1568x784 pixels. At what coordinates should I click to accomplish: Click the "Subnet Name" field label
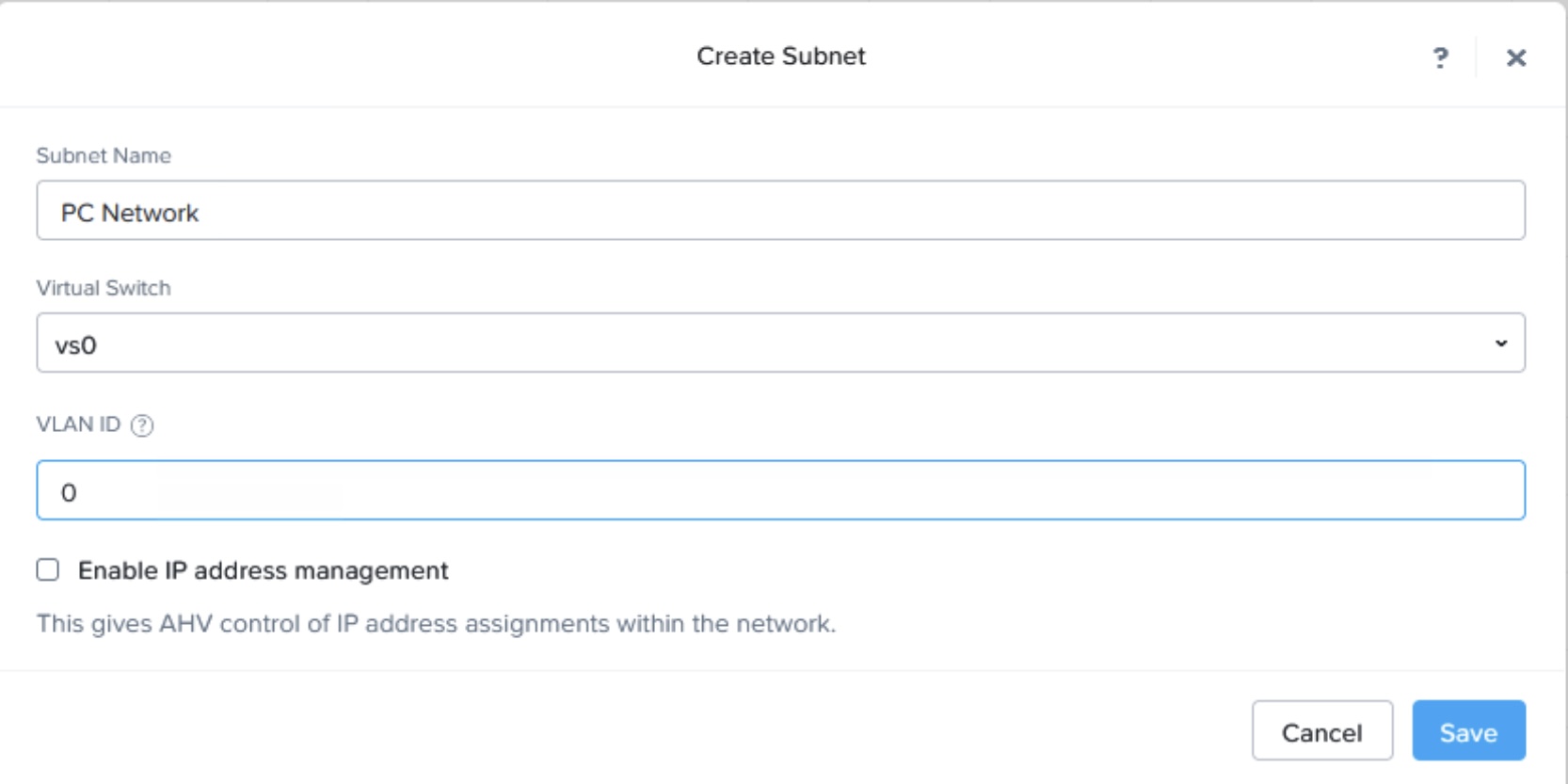coord(104,155)
